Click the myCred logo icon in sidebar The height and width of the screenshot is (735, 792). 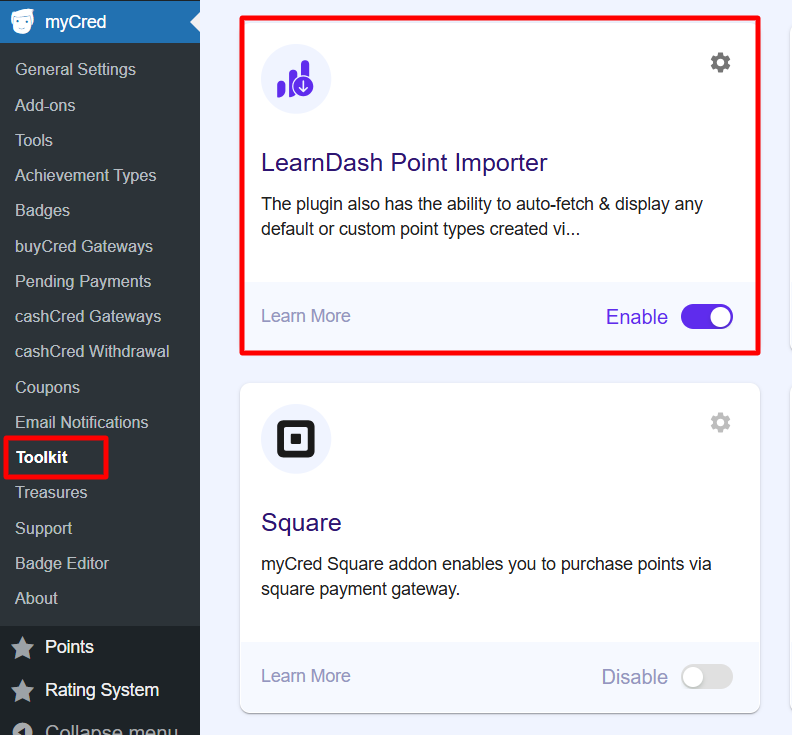pyautogui.click(x=22, y=22)
